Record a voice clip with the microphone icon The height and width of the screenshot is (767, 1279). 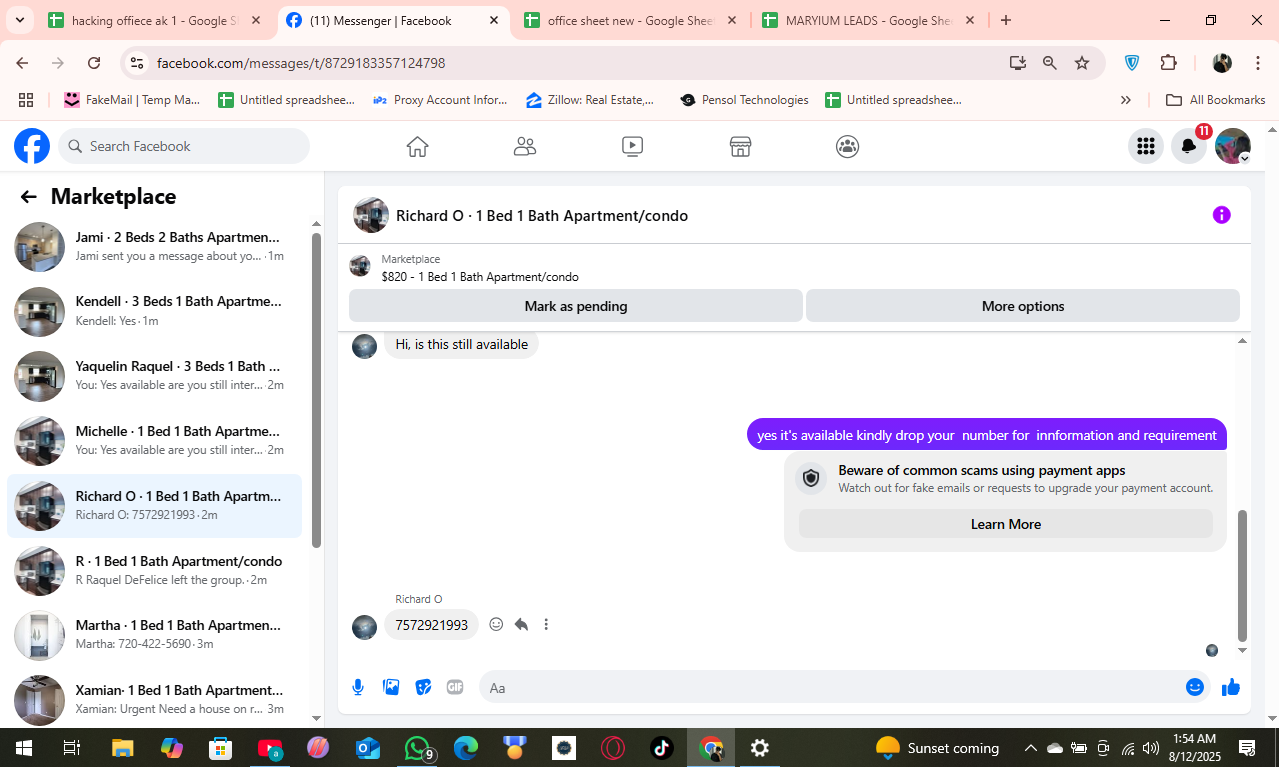click(358, 687)
